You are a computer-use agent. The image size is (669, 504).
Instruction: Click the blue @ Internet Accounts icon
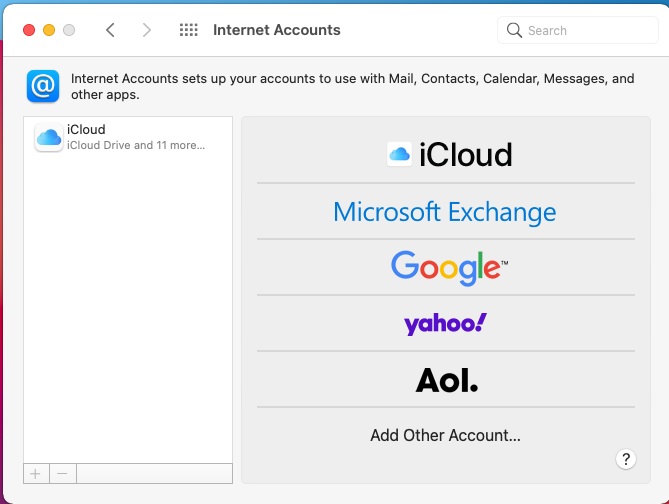click(x=43, y=87)
